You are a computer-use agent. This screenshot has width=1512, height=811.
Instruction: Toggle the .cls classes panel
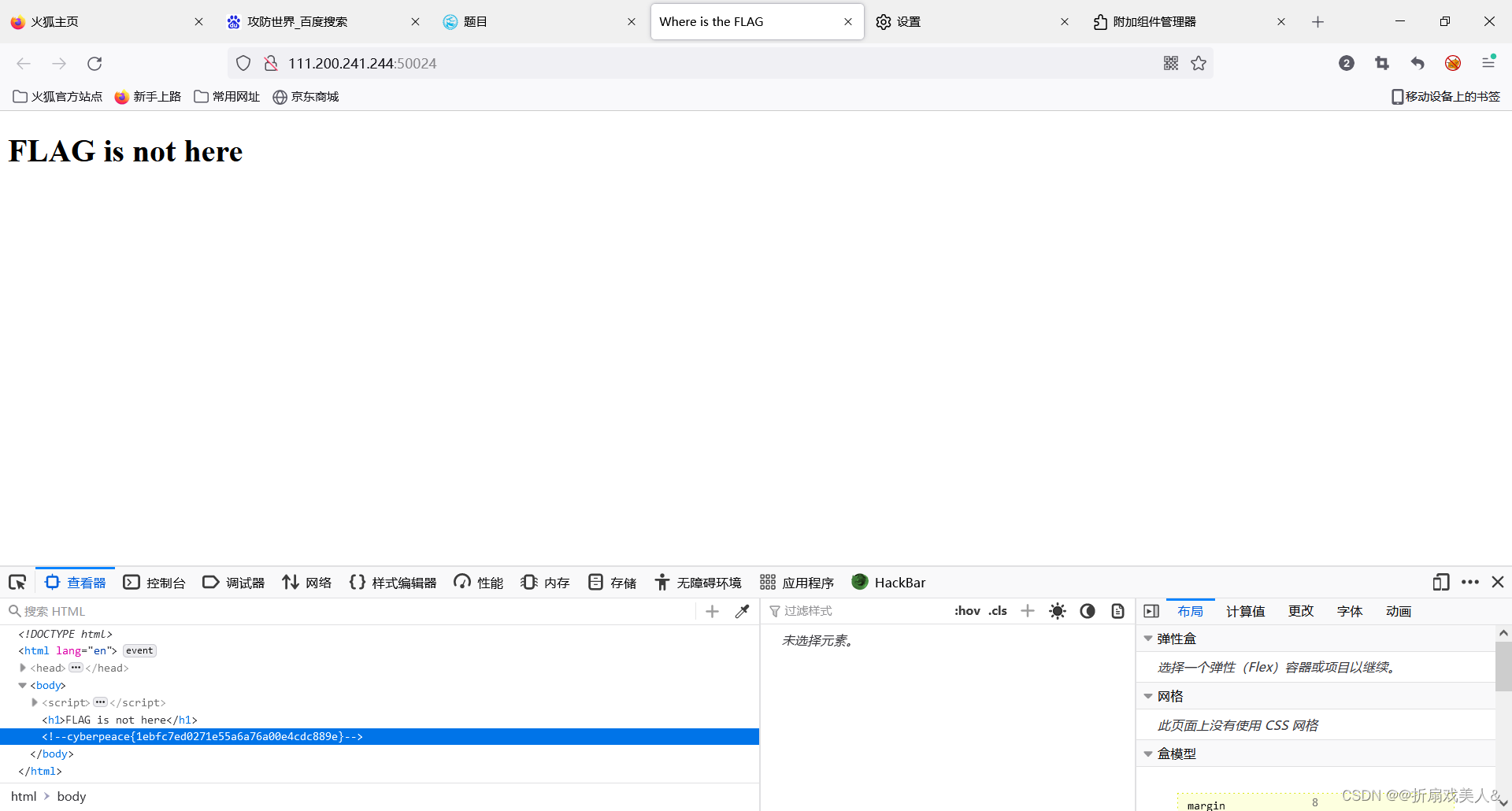(998, 611)
